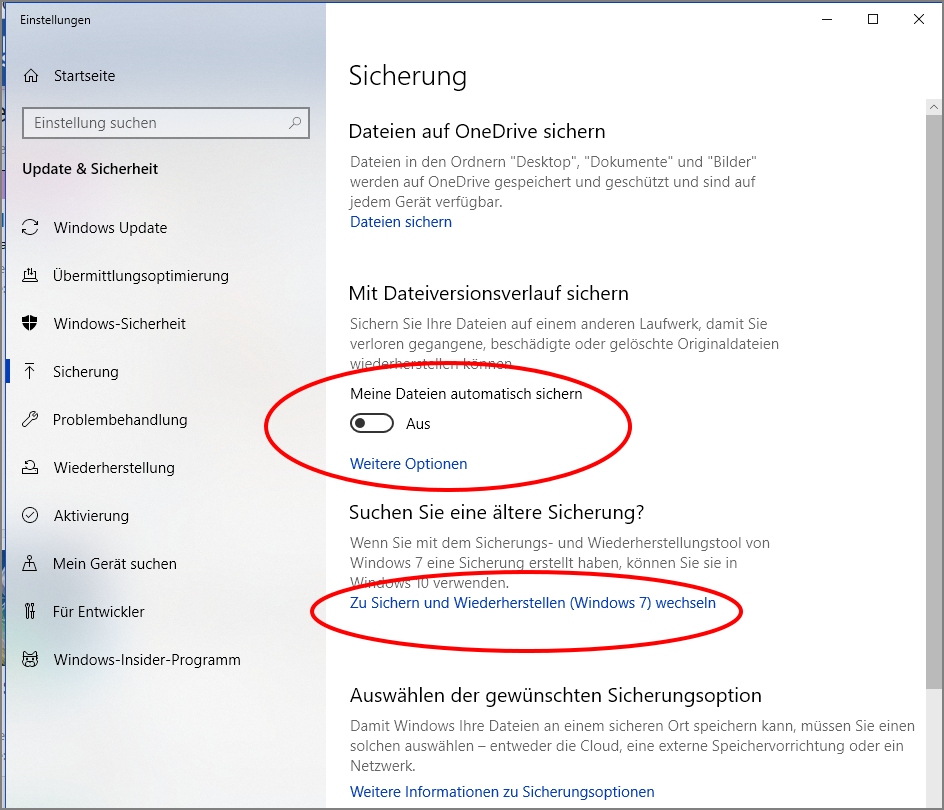Screen dimensions: 944x810
Task: Close the Einstellungen window
Action: [919, 19]
